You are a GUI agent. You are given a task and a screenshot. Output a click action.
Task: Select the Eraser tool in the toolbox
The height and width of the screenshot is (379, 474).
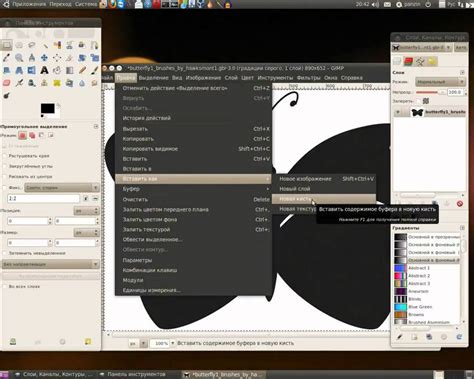6,83
